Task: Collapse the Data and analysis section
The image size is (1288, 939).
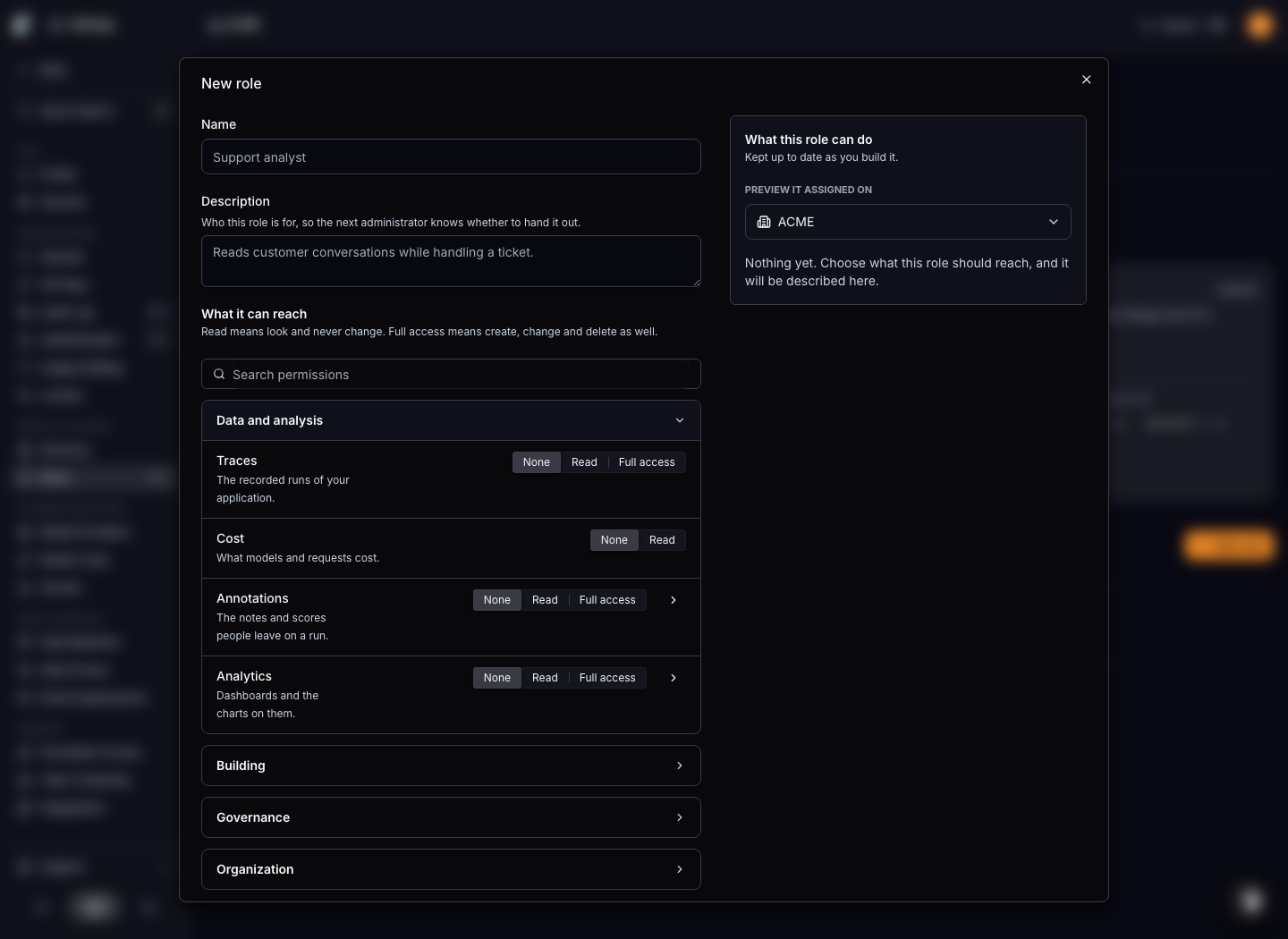Action: click(x=451, y=420)
